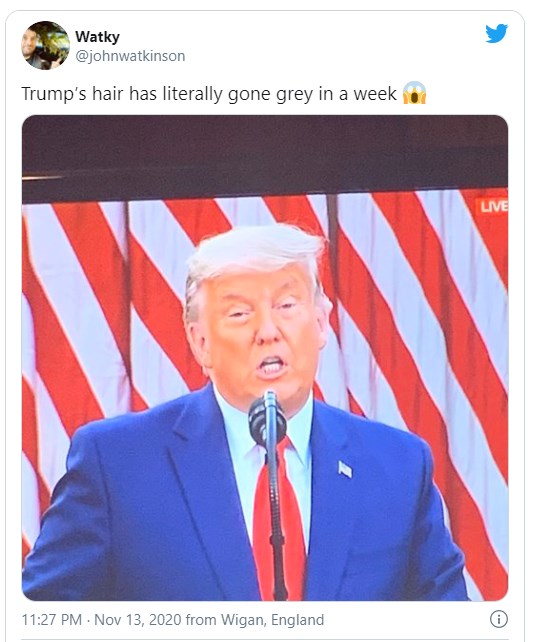
Task: Open the Watky display name link
Action: tap(97, 37)
